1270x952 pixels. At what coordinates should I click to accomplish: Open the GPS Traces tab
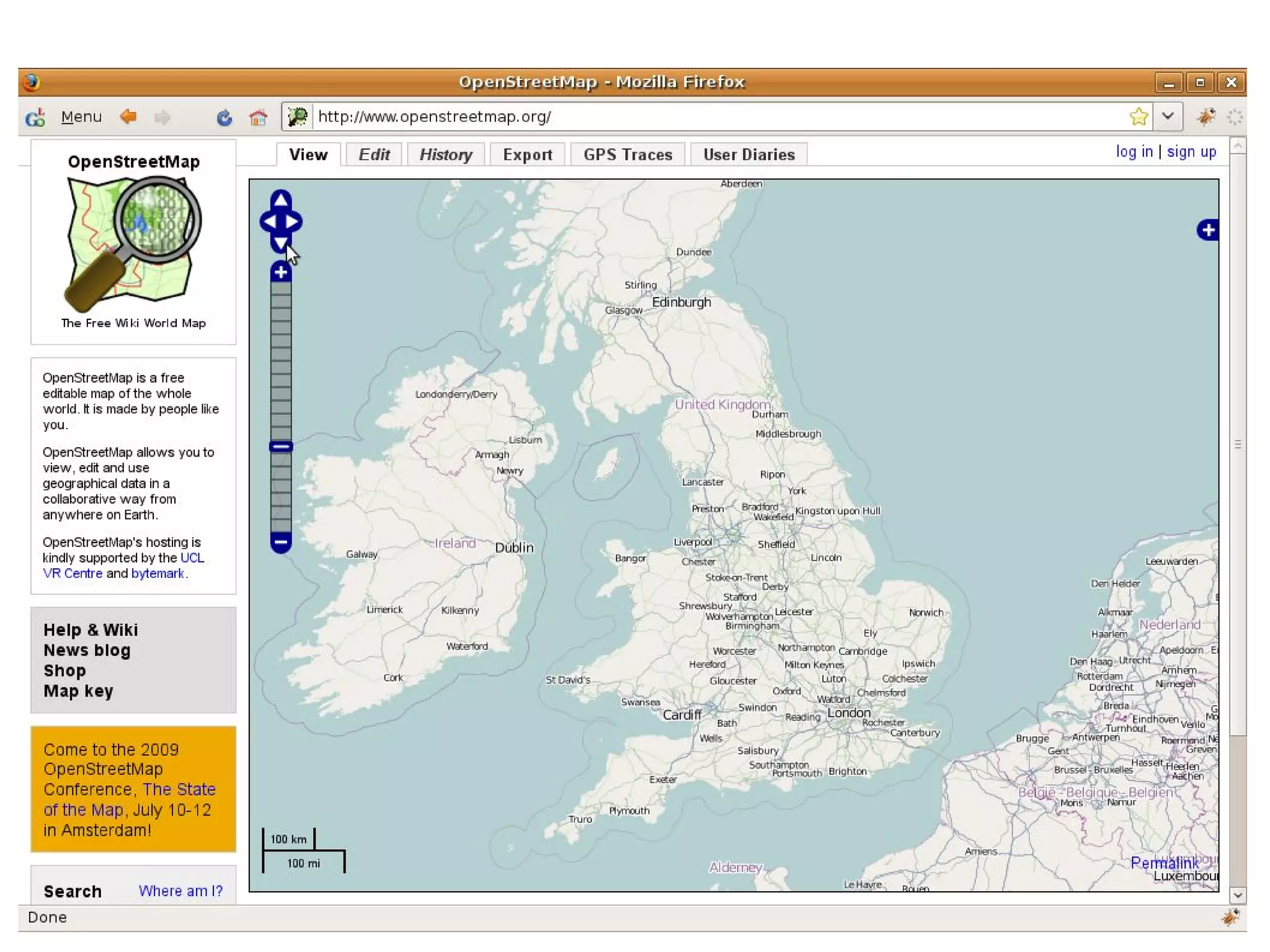628,154
